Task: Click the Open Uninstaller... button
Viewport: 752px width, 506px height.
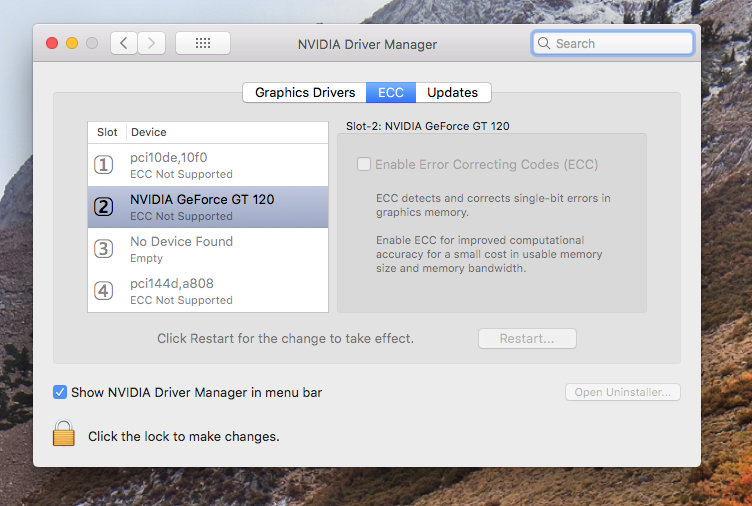Action: click(623, 392)
